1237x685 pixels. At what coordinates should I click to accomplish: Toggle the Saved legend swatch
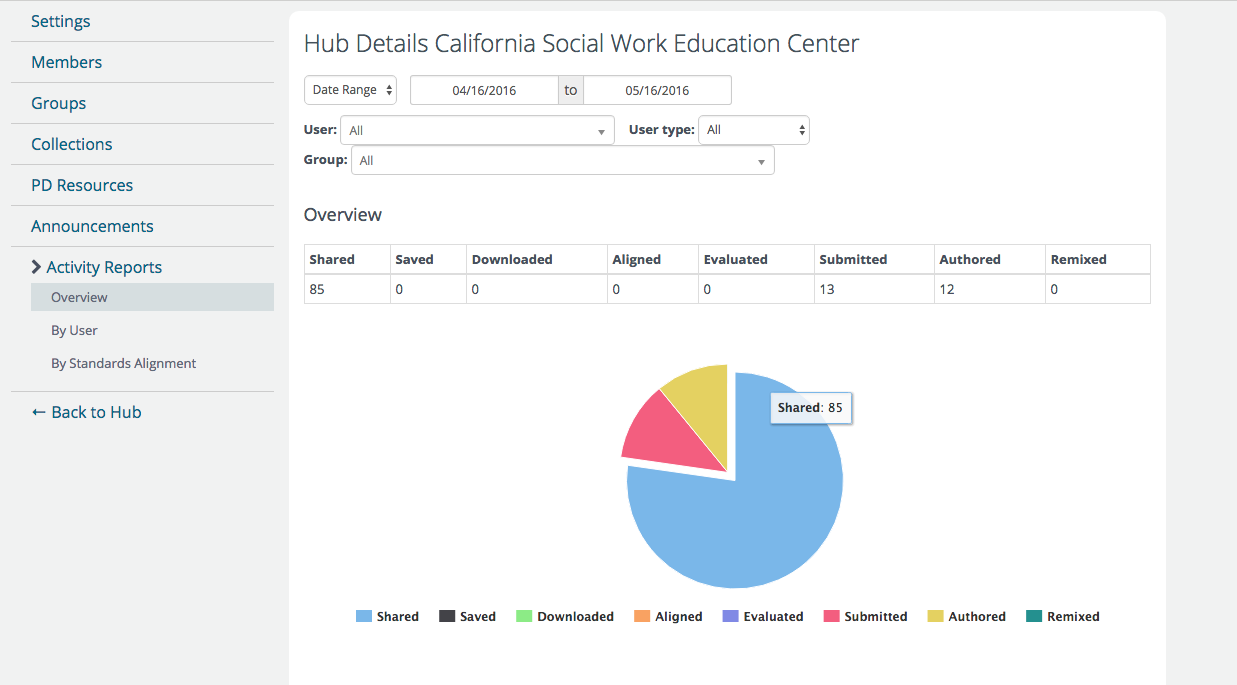(x=447, y=616)
